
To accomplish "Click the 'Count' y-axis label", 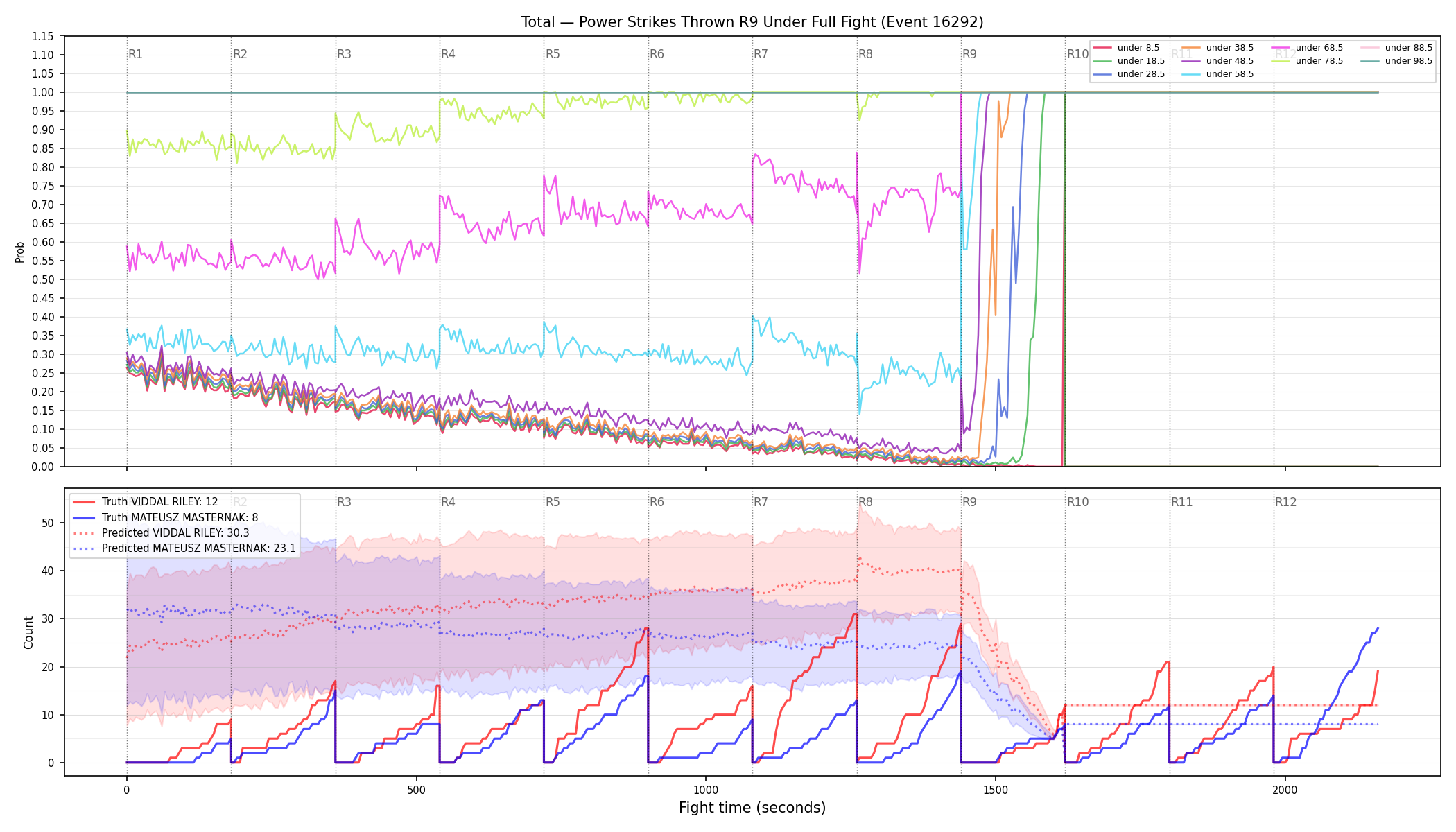I will (28, 632).
